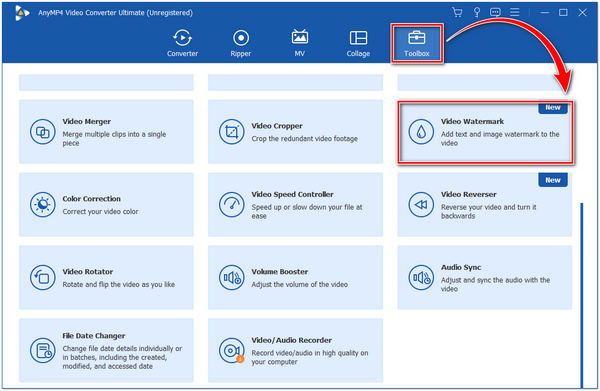
Task: Click 'Correct your video color' description
Action: (x=100, y=212)
